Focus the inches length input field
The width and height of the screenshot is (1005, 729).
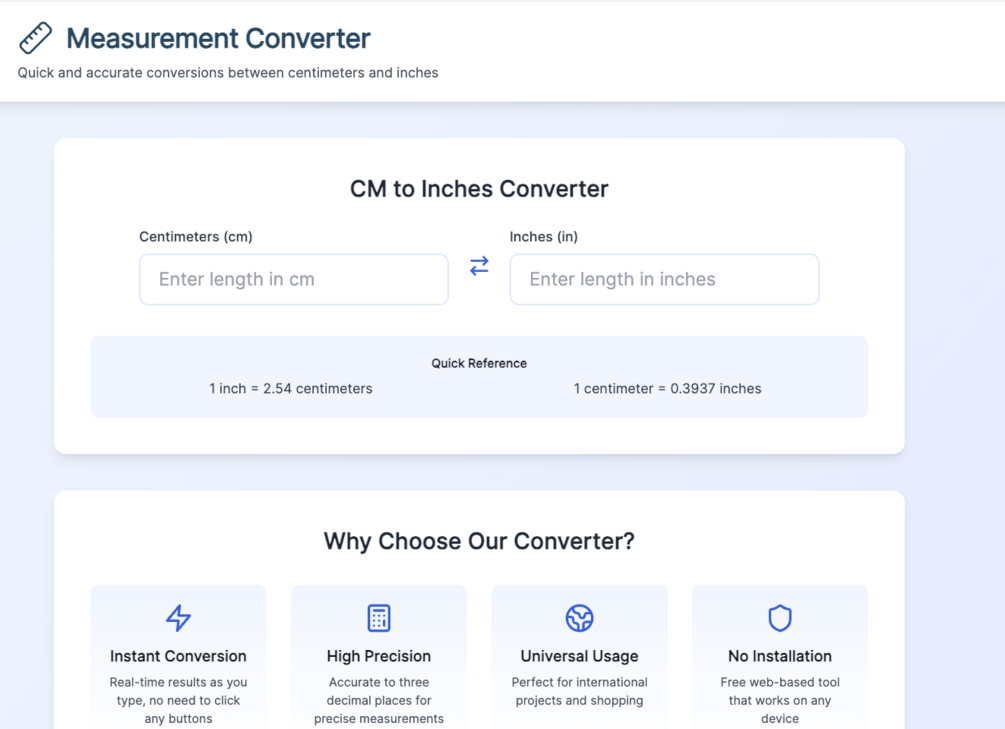664,279
